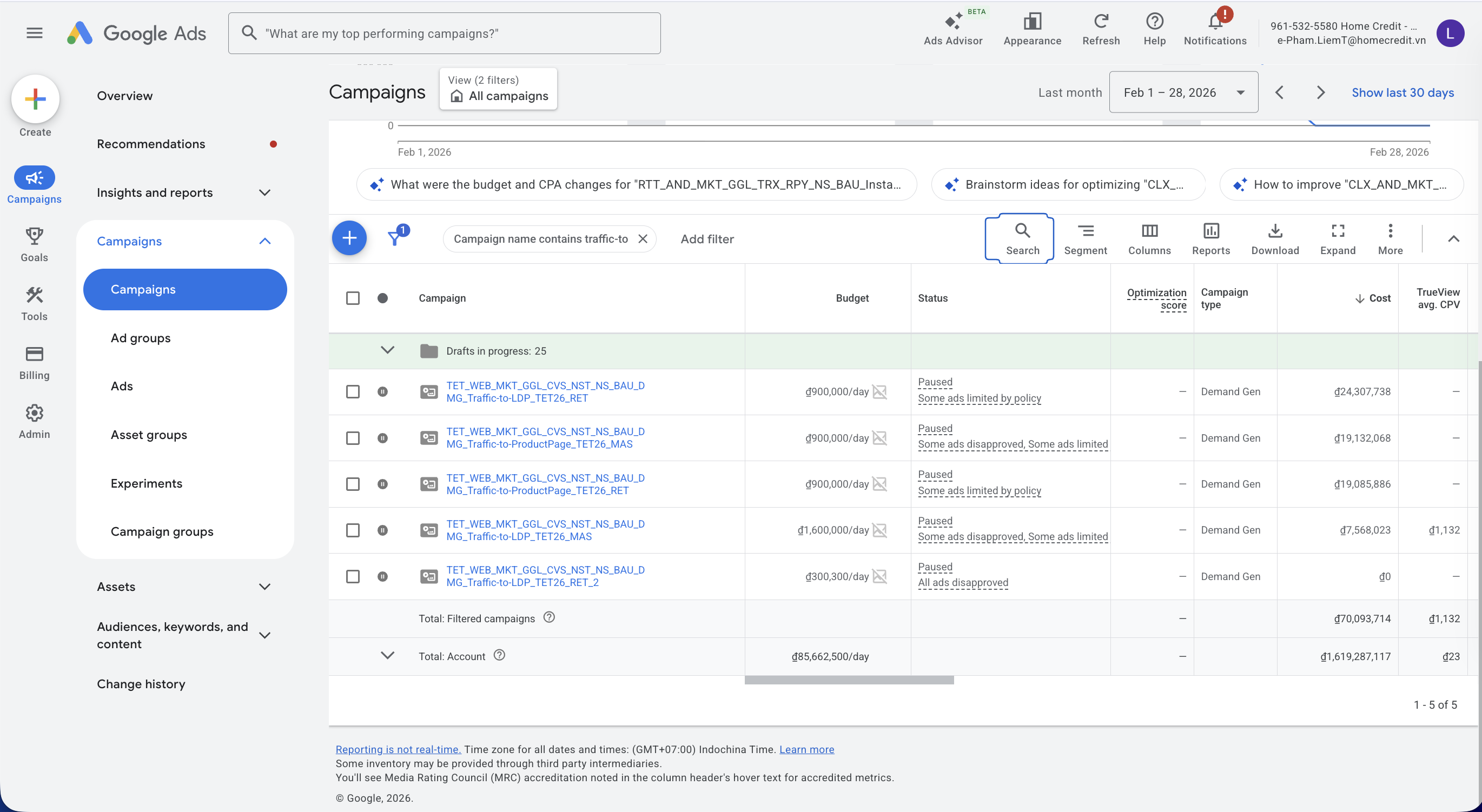This screenshot has width=1482, height=812.
Task: Focus the top search input field
Action: pyautogui.click(x=444, y=34)
